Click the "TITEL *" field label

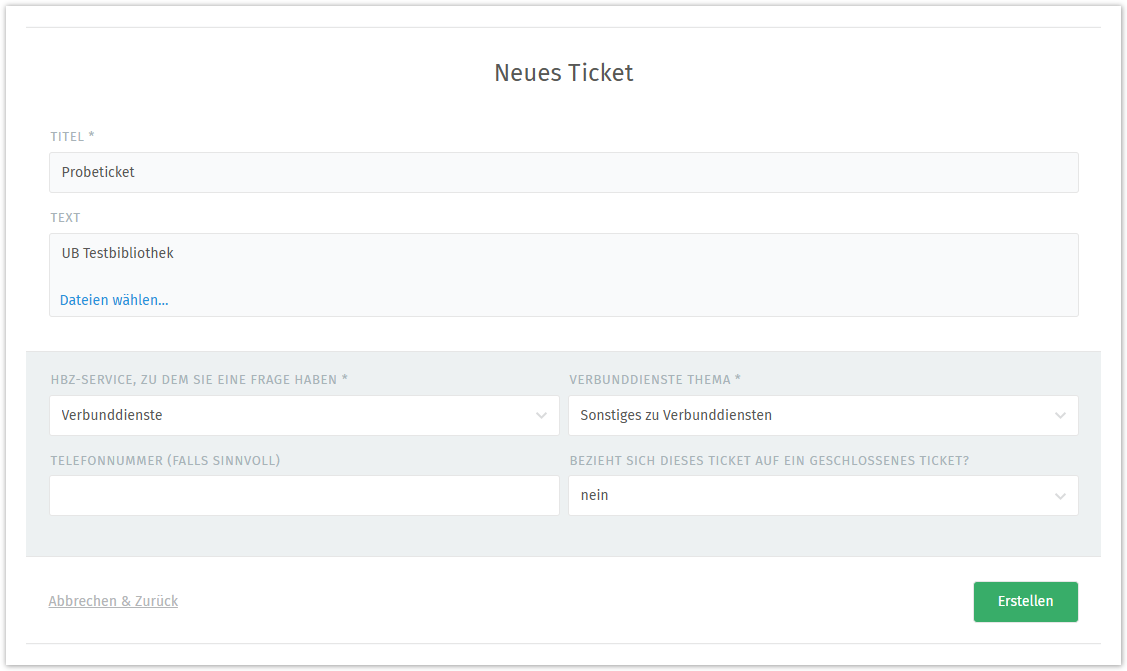pos(72,137)
